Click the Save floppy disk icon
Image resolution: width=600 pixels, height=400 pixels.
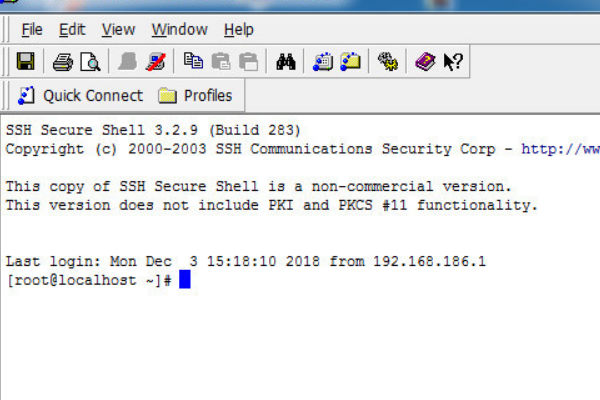25,62
